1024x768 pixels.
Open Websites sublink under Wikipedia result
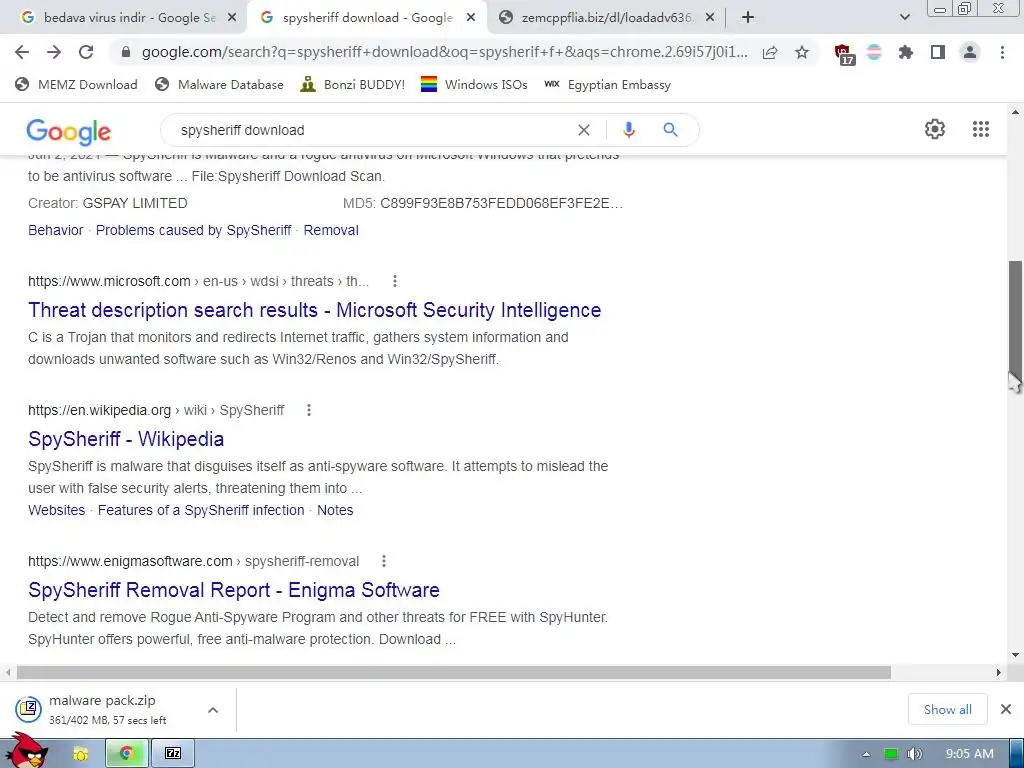click(57, 510)
